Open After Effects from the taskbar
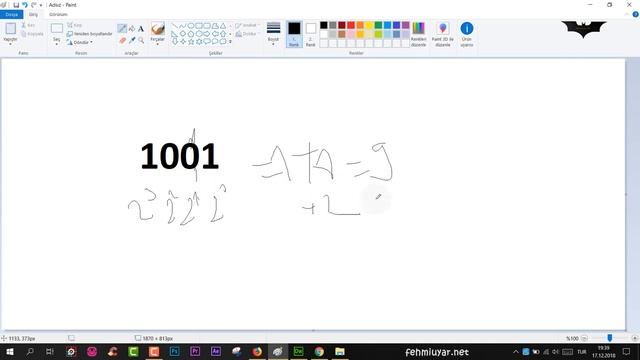Viewport: 640px width, 360px height. coord(216,351)
